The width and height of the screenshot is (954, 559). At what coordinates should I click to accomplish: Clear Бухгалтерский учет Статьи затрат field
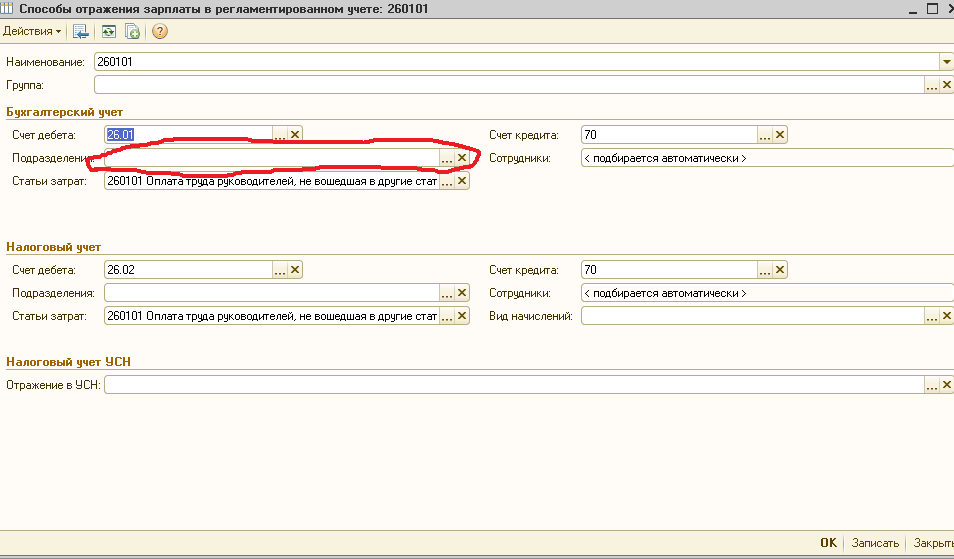tap(462, 181)
